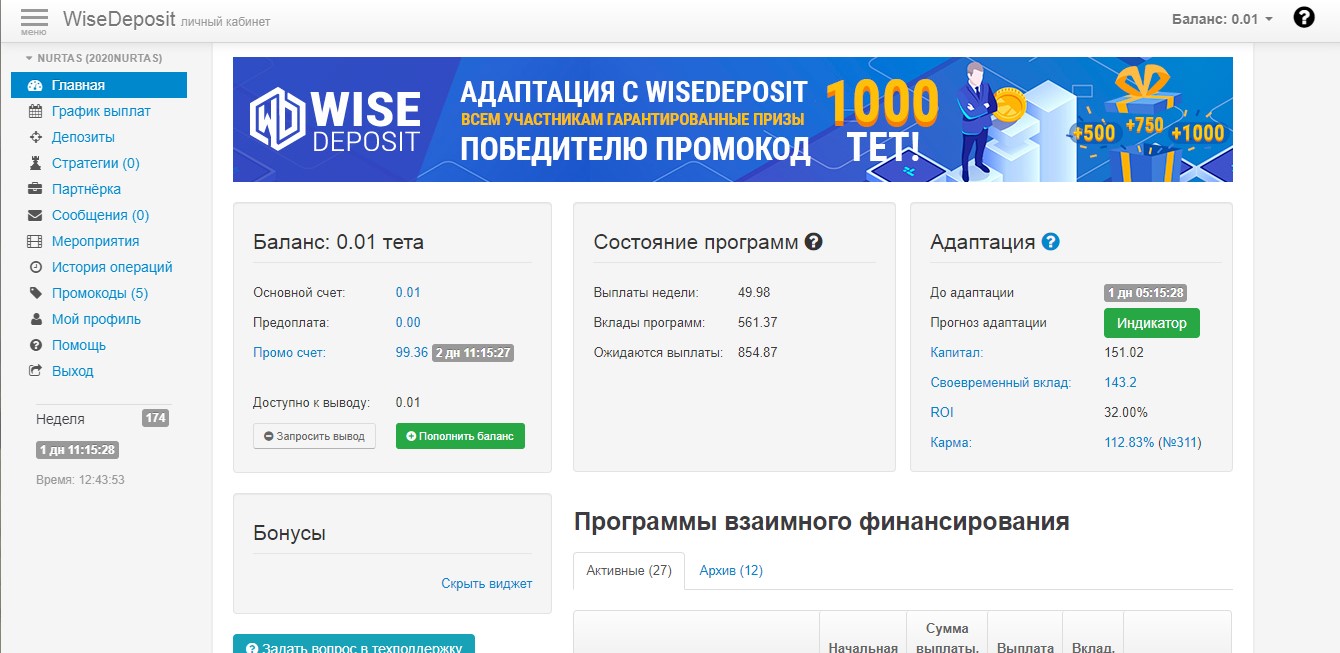
Task: Click the Депозиты crosshair icon
Action: click(35, 137)
